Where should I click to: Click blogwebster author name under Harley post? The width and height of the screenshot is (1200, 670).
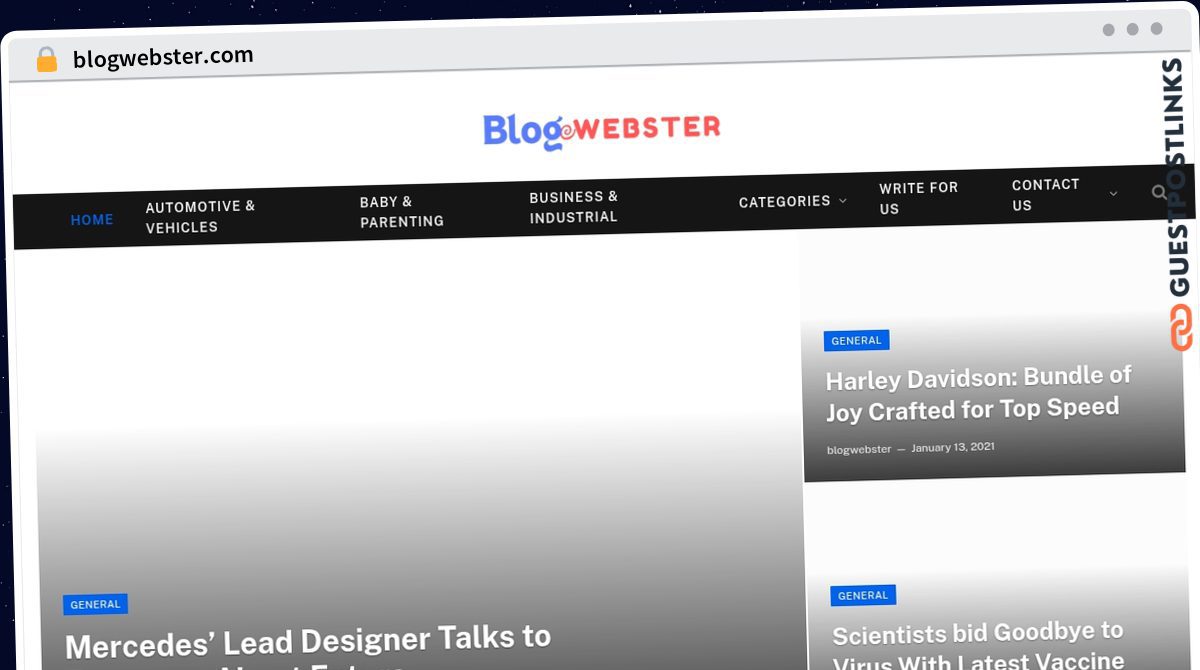858,450
